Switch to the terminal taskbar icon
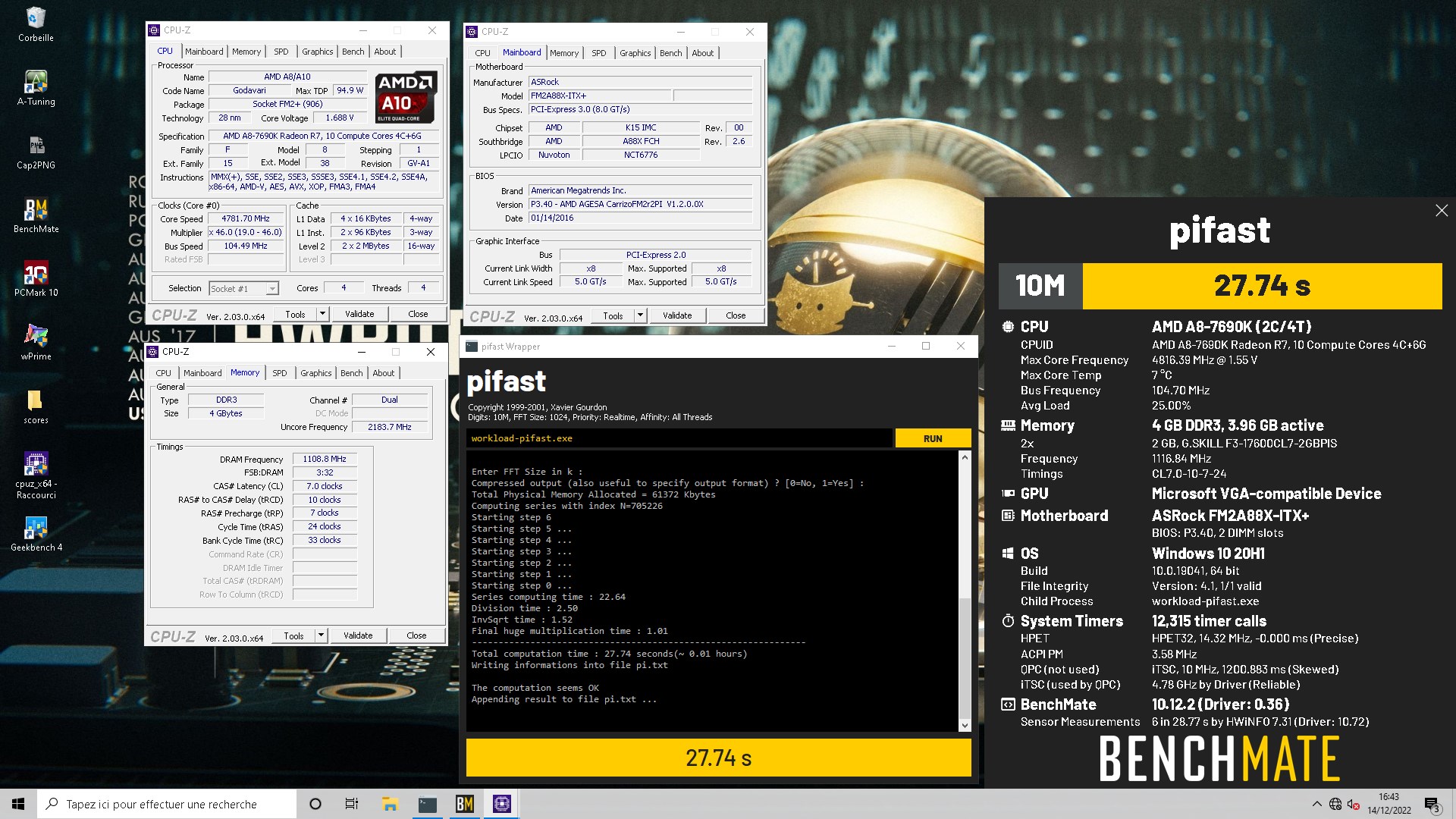 point(427,804)
